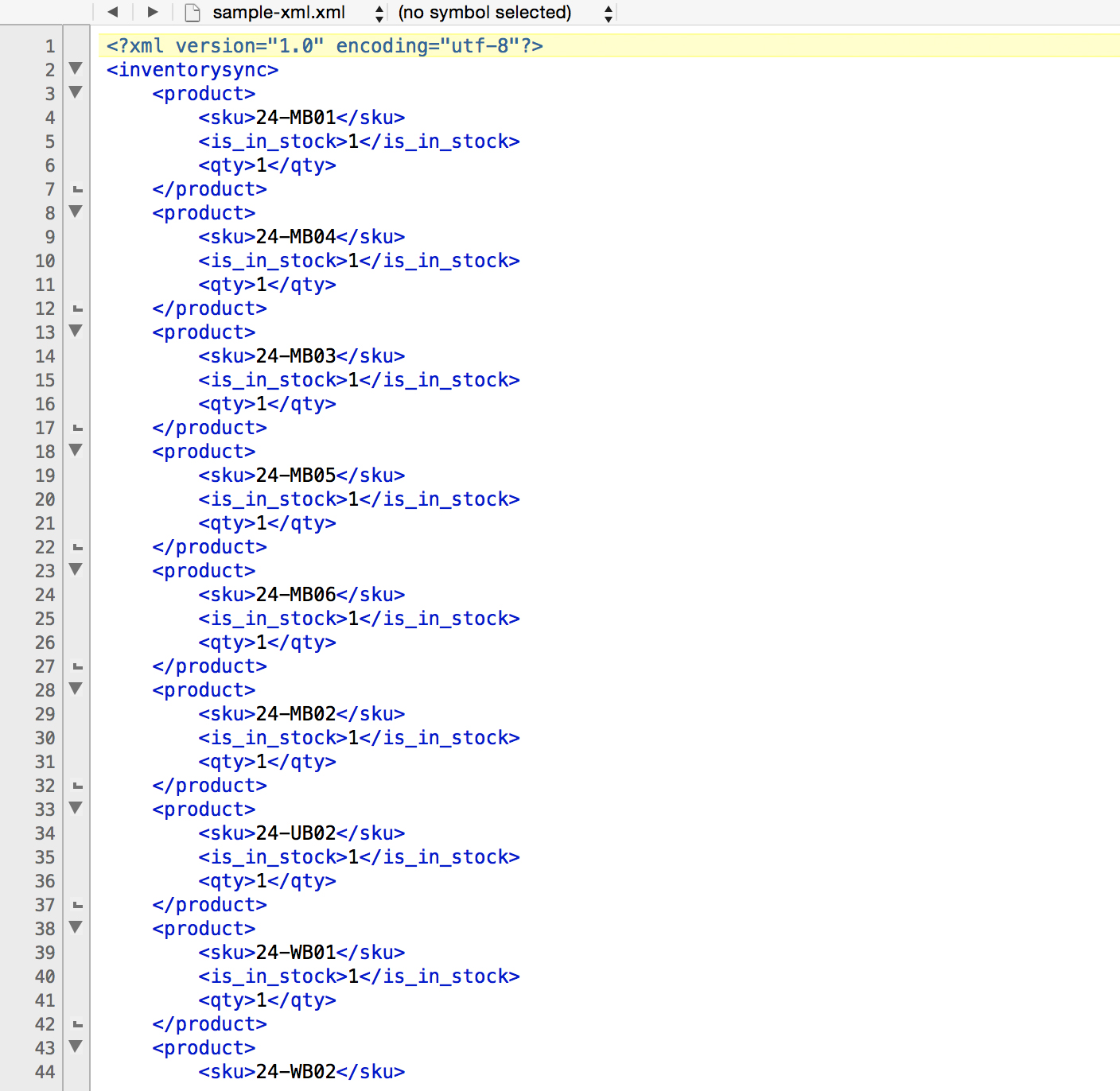Image resolution: width=1120 pixels, height=1091 pixels.
Task: Click the back navigation arrow
Action: (112, 12)
